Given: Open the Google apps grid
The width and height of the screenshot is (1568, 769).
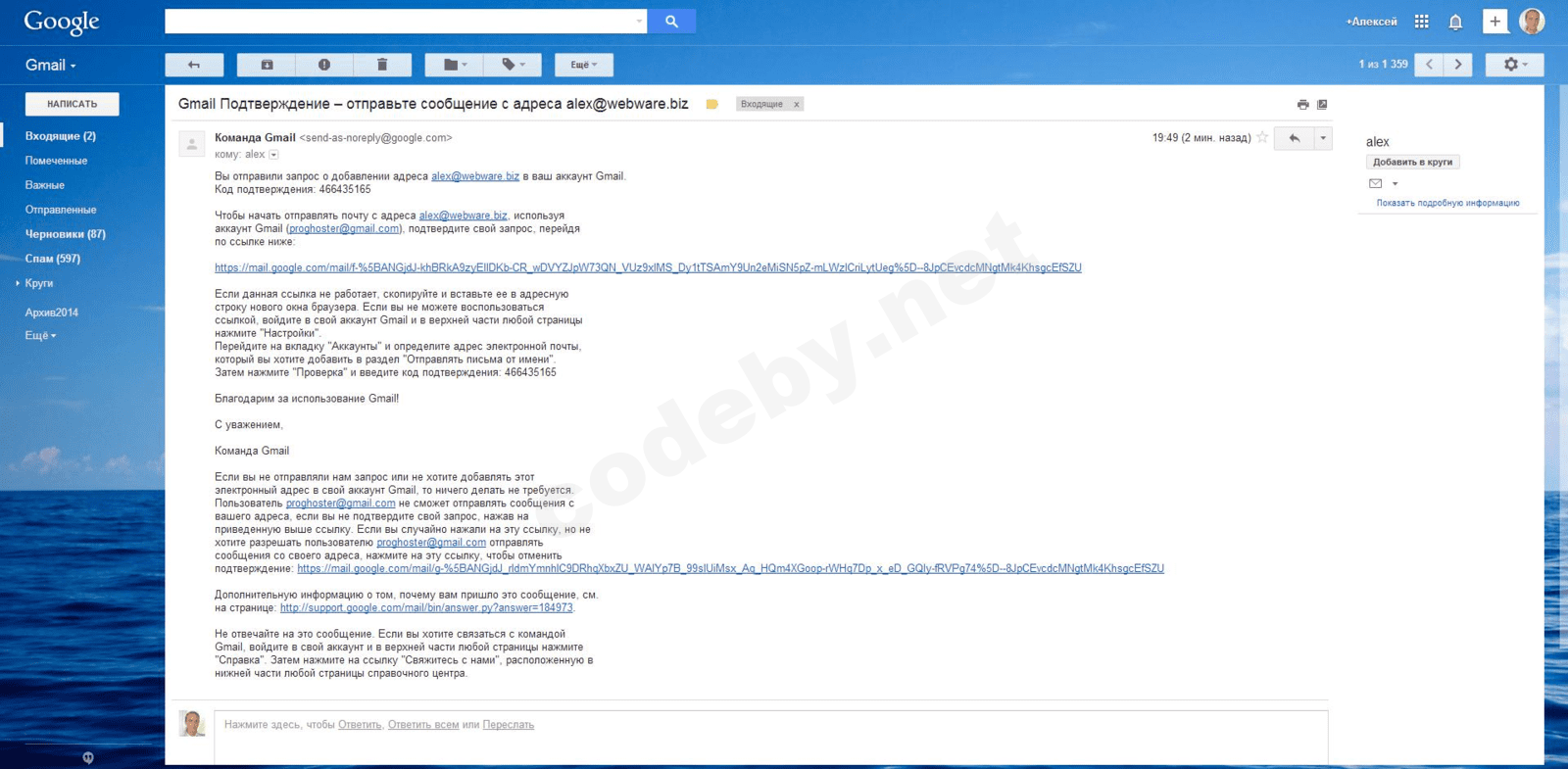Looking at the screenshot, I should pos(1421,21).
